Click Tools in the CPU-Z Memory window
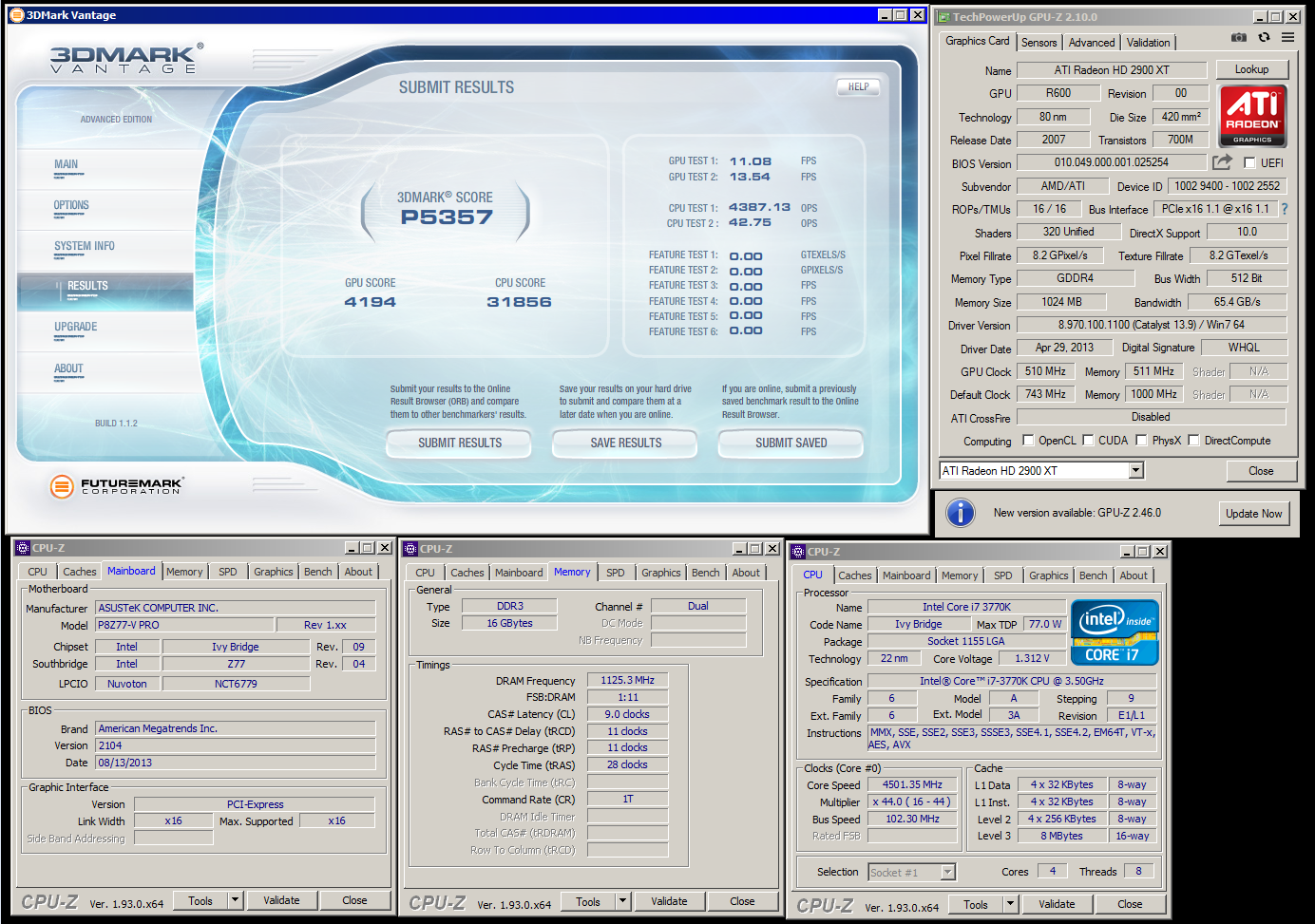 [588, 901]
